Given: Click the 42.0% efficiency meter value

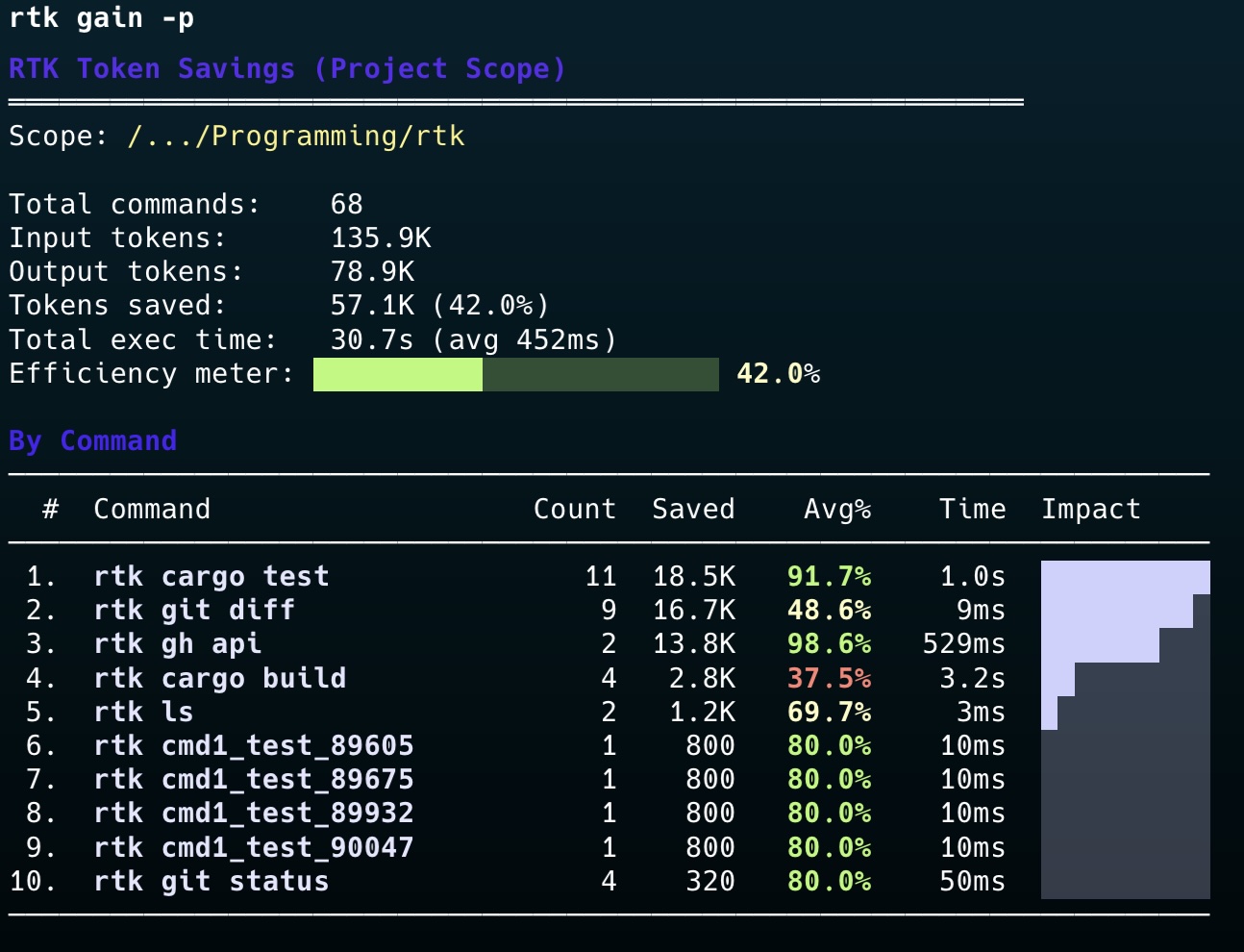Looking at the screenshot, I should (778, 374).
